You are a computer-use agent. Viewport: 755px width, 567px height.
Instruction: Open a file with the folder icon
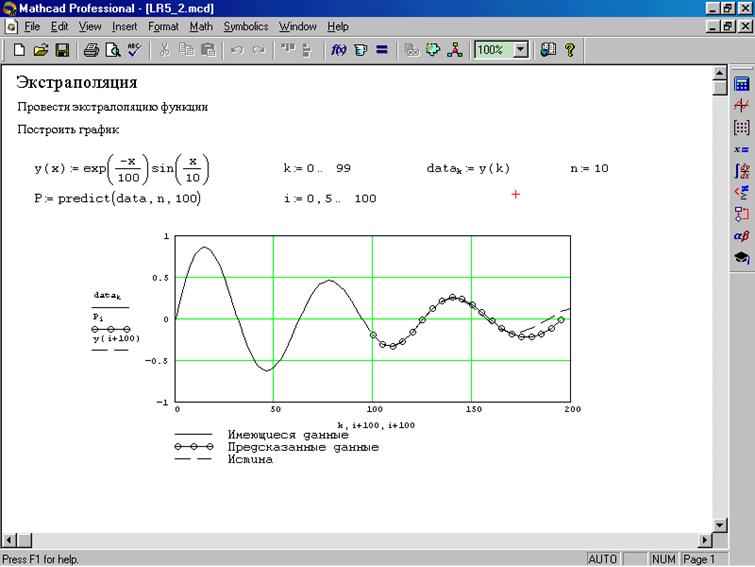[x=40, y=49]
